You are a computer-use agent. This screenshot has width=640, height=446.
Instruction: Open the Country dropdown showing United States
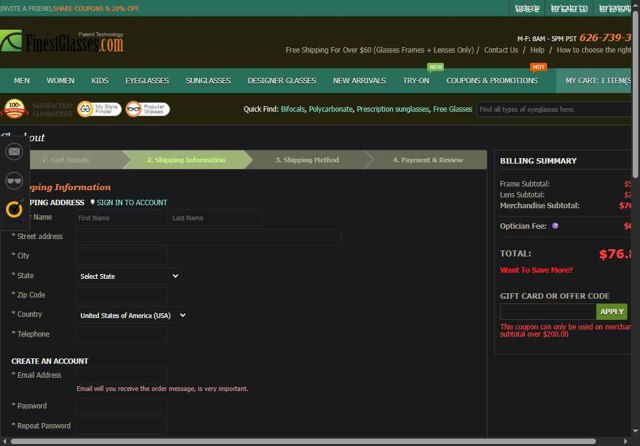[132, 315]
